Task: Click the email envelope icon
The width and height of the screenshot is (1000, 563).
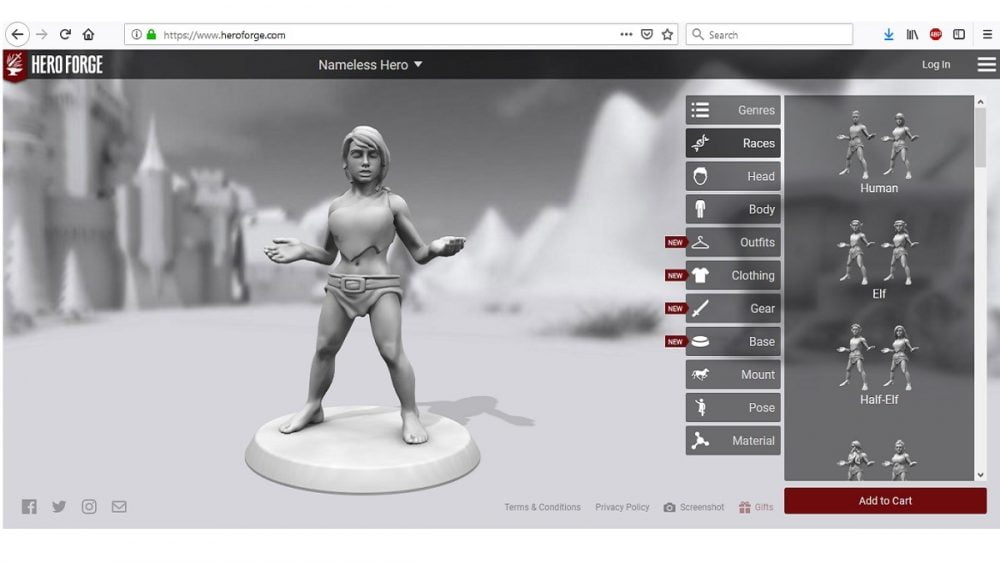Action: tap(119, 507)
